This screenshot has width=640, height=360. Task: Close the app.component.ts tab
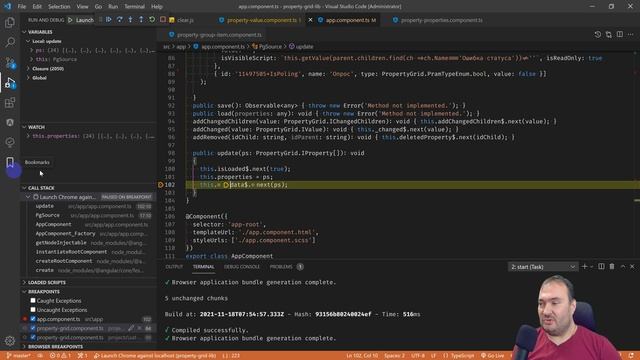(x=310, y=20)
